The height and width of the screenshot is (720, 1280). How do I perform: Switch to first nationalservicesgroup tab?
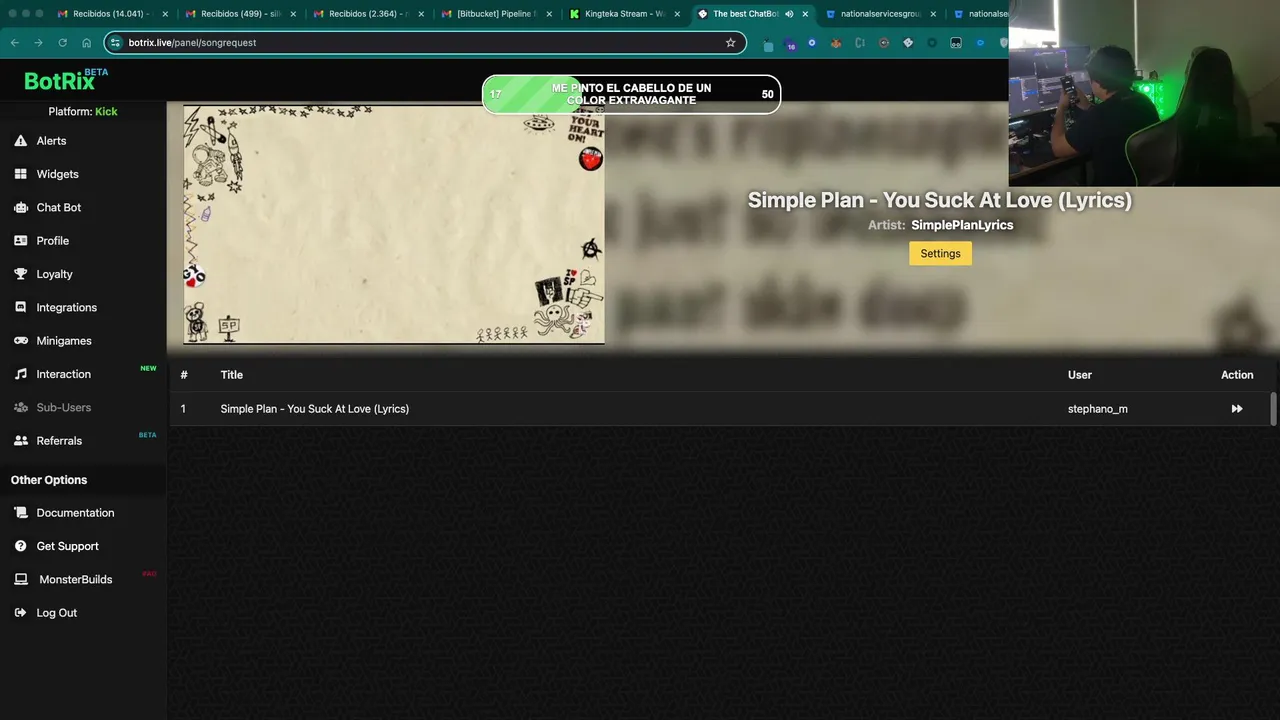click(878, 14)
